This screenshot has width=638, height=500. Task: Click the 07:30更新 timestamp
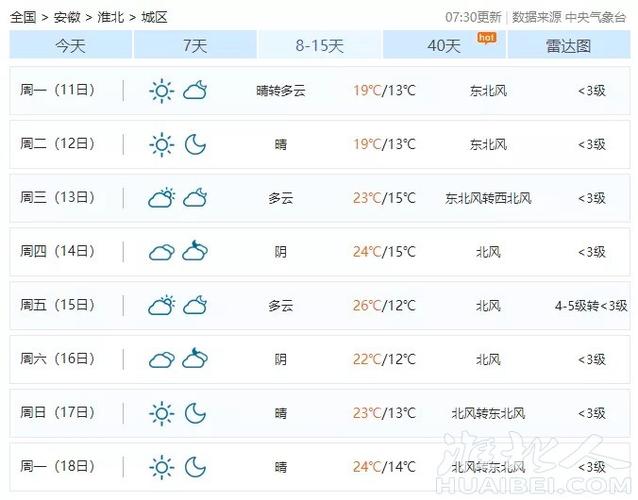click(473, 17)
